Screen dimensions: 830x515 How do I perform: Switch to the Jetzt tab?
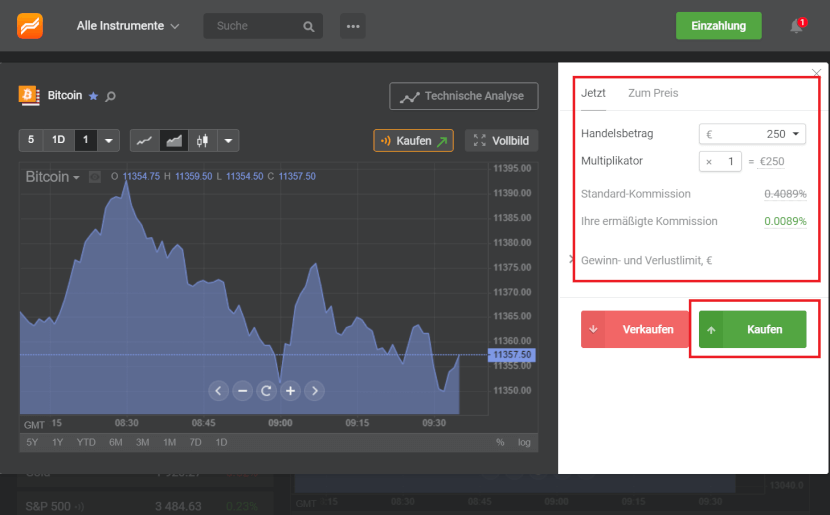coord(593,93)
